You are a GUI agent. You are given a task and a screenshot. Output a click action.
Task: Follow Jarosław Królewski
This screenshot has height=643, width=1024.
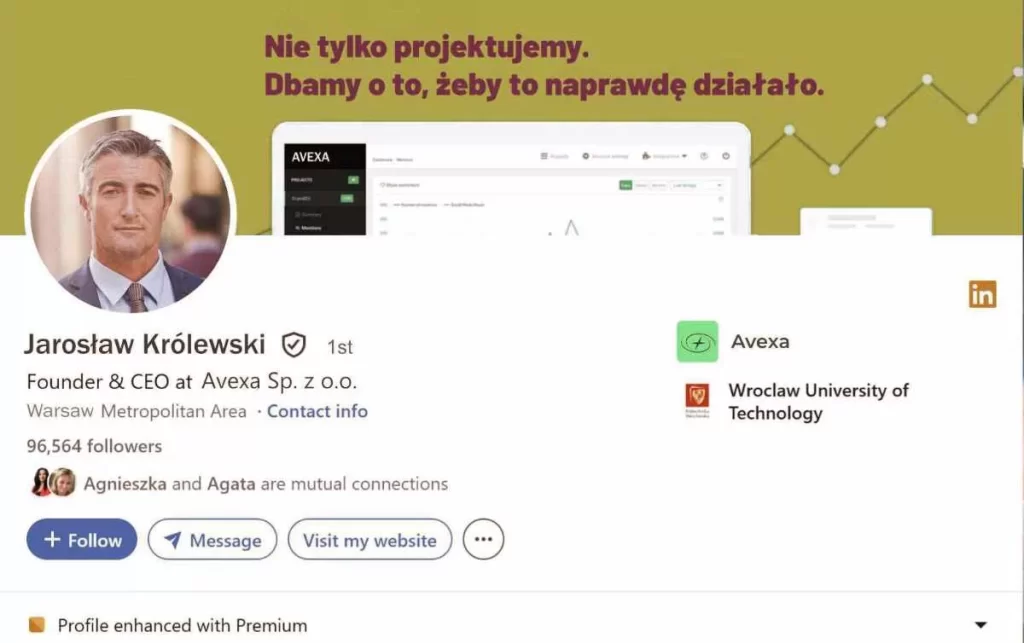(x=82, y=539)
